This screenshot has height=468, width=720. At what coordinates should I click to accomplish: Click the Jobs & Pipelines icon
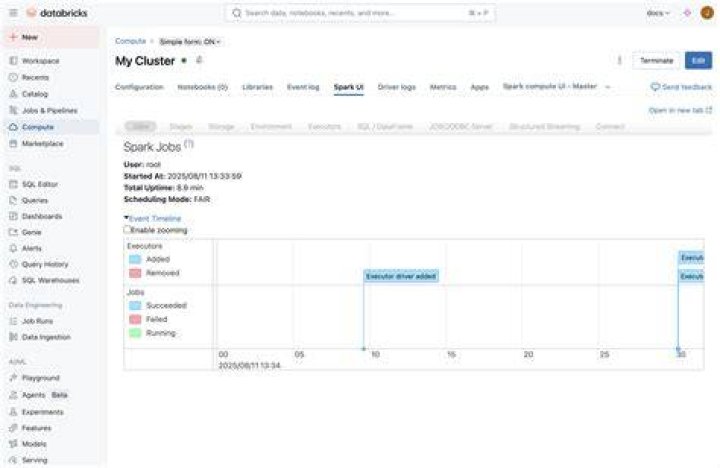(x=13, y=110)
